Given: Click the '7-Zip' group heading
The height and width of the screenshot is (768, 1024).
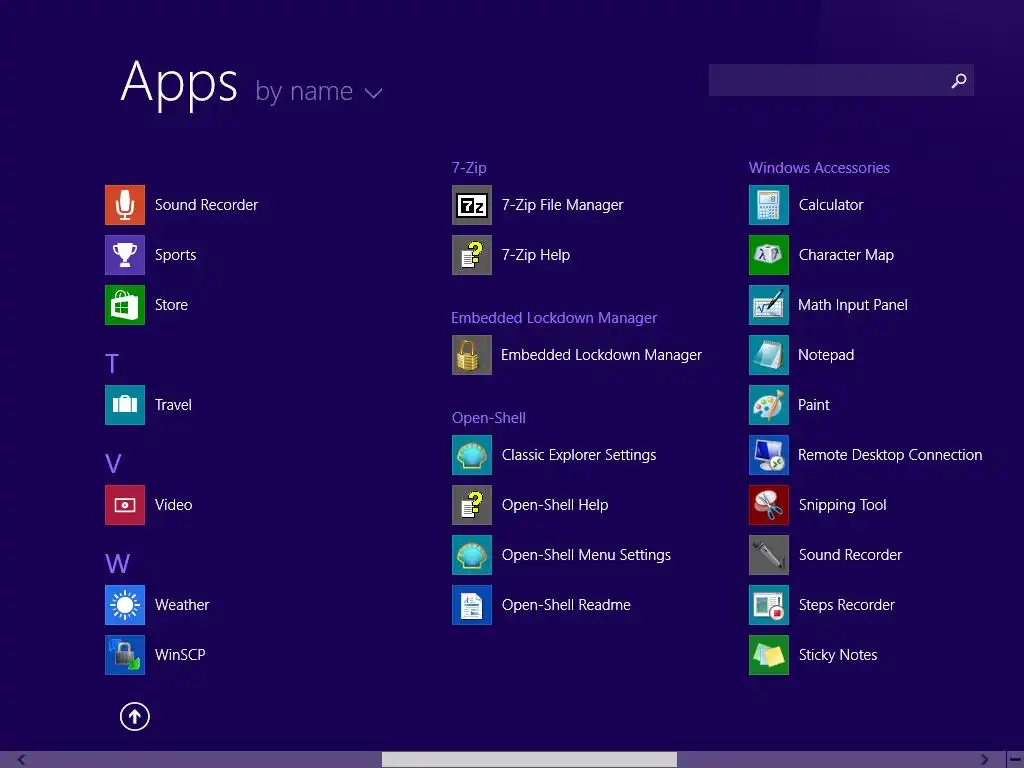Looking at the screenshot, I should pyautogui.click(x=469, y=168).
